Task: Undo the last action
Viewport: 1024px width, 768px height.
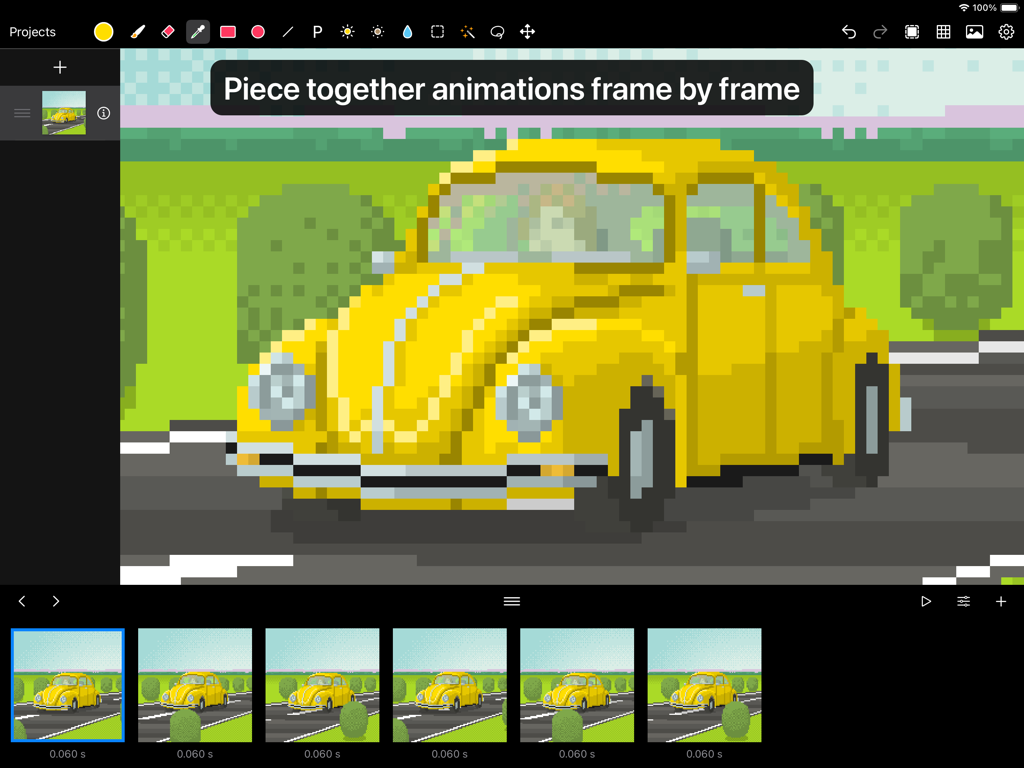Action: 848,31
